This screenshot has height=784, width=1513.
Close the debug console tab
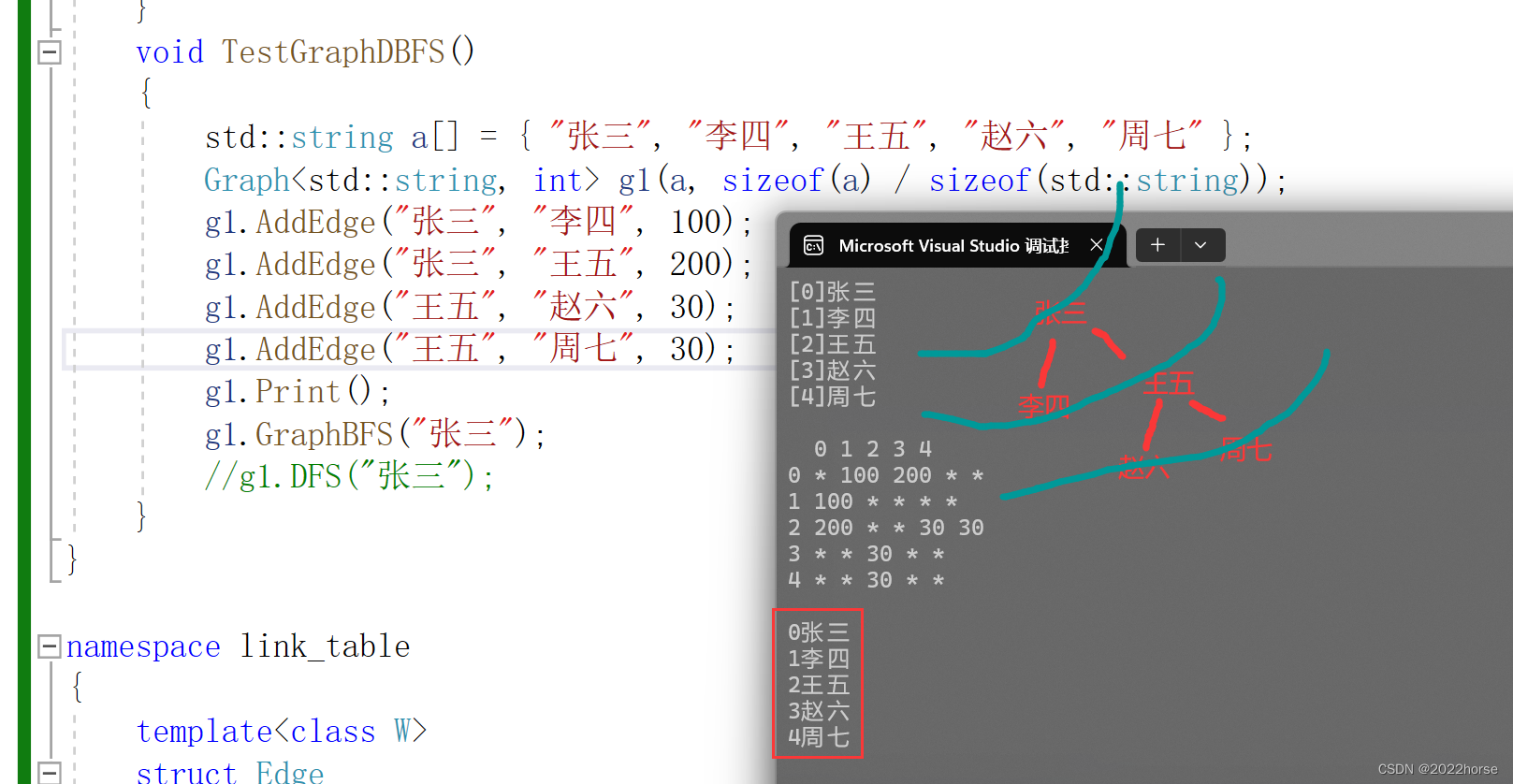click(x=1097, y=245)
